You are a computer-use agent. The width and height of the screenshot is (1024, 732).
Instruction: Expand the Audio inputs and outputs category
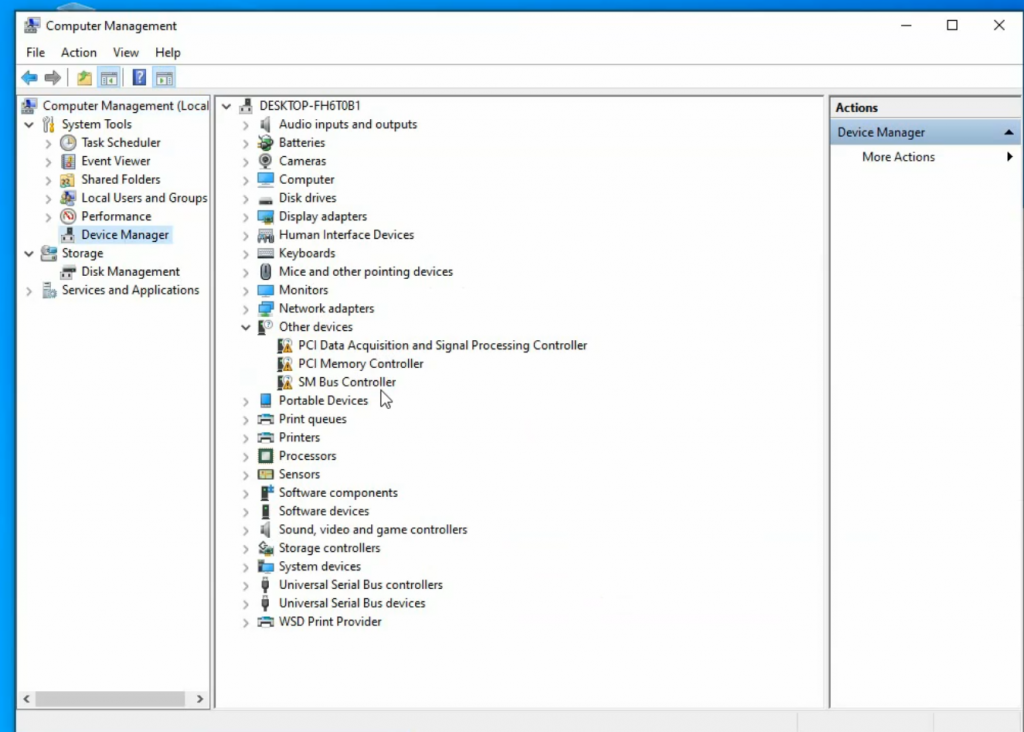tap(246, 125)
